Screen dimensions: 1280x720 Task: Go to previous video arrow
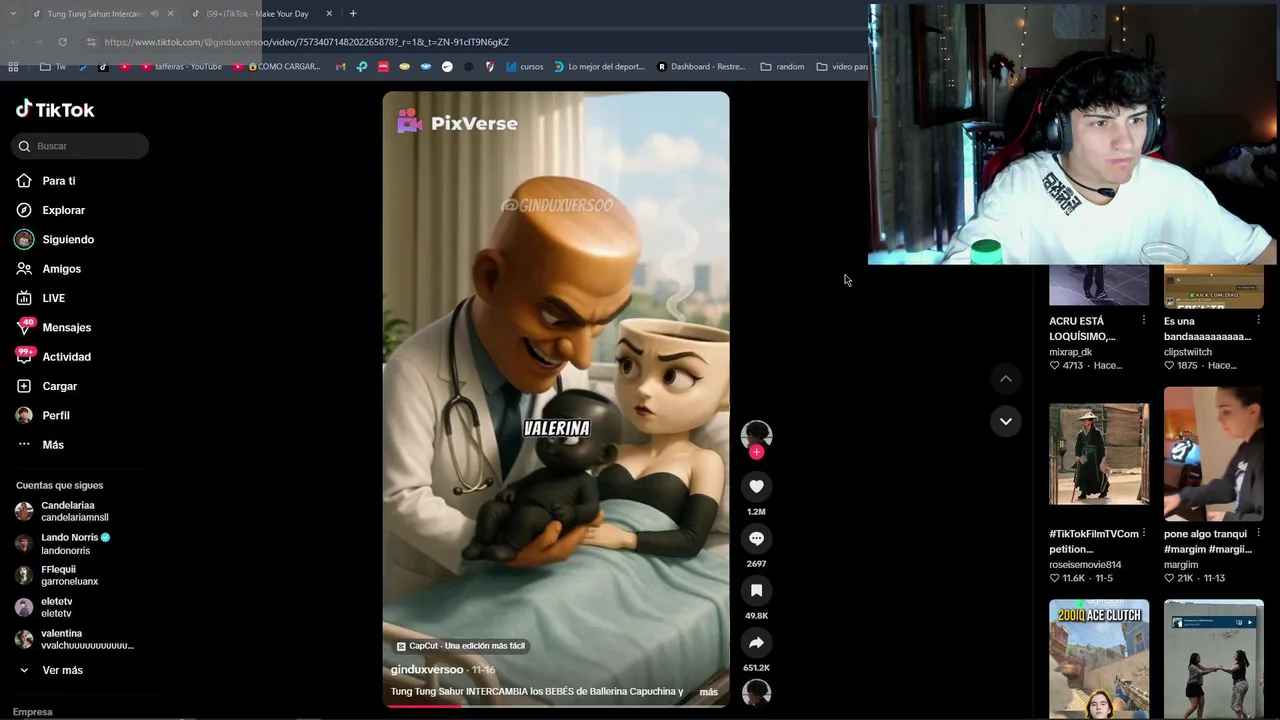1006,379
